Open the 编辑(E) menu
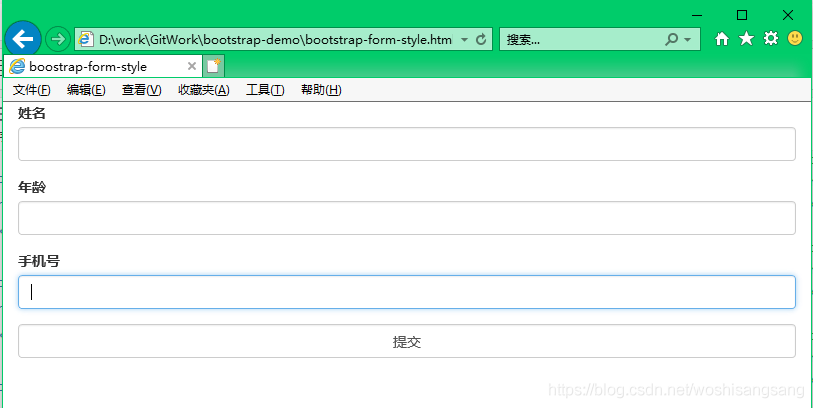The height and width of the screenshot is (408, 813). (86, 90)
